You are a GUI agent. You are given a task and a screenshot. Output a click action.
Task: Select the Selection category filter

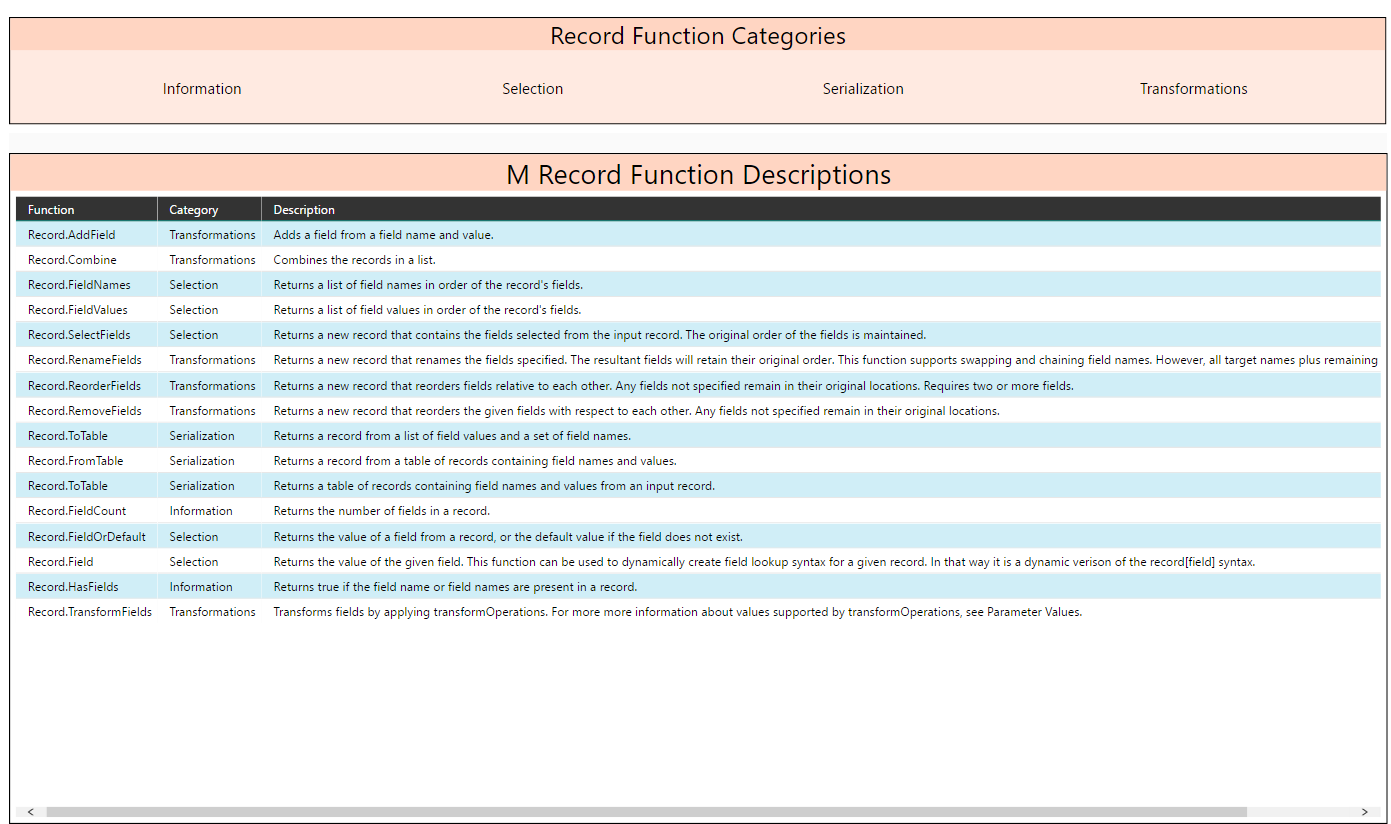[532, 88]
